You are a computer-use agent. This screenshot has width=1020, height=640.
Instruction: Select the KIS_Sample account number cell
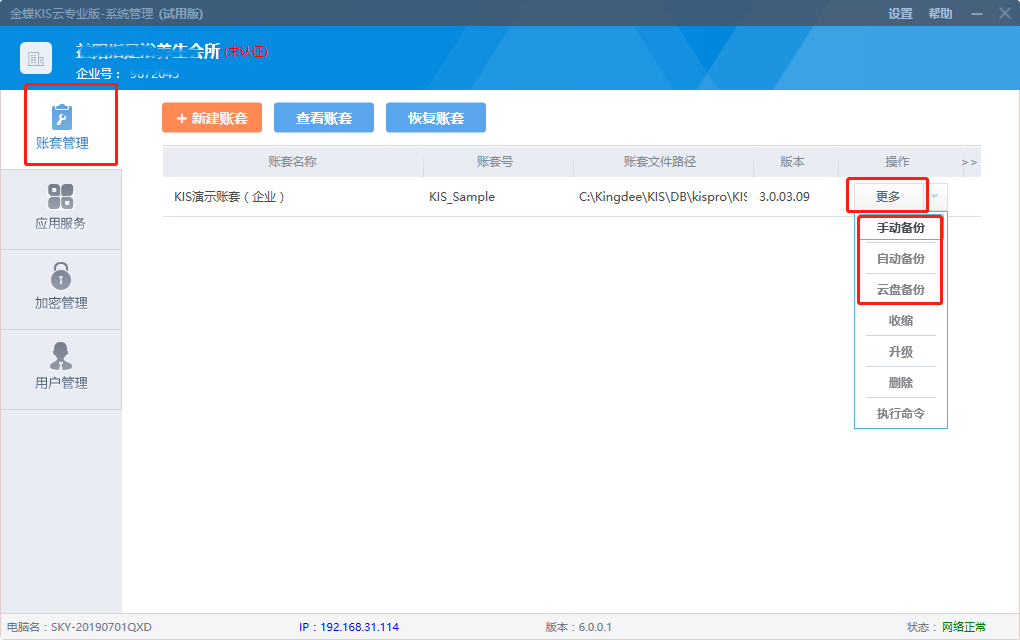[462, 196]
